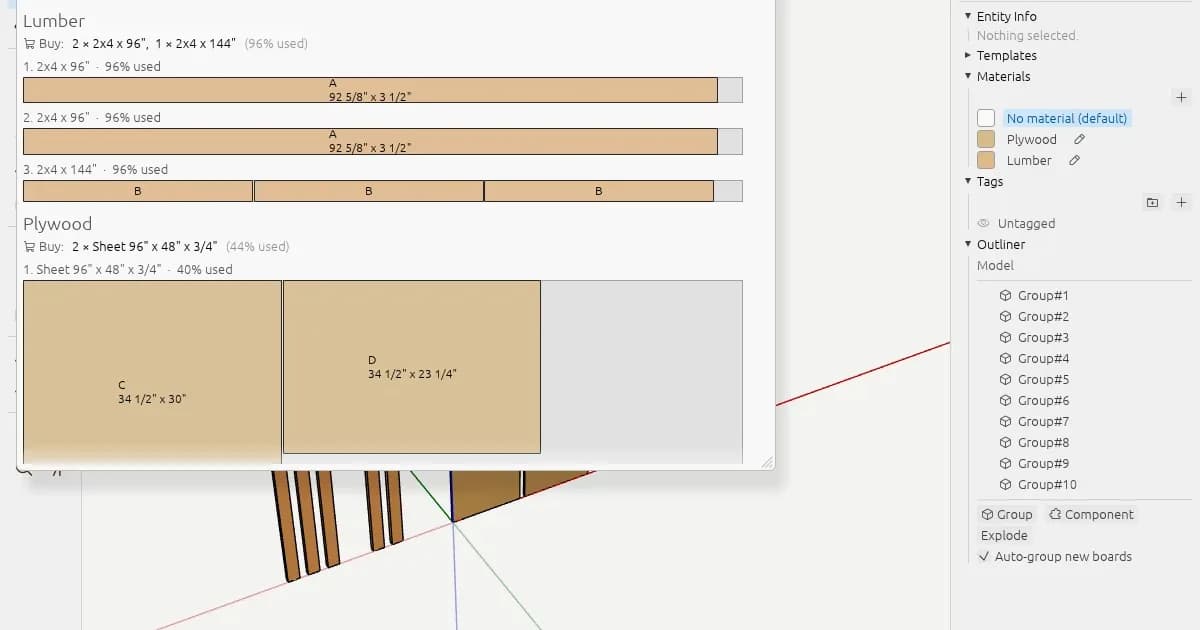Select Group#2 in the Outliner

pos(1043,316)
